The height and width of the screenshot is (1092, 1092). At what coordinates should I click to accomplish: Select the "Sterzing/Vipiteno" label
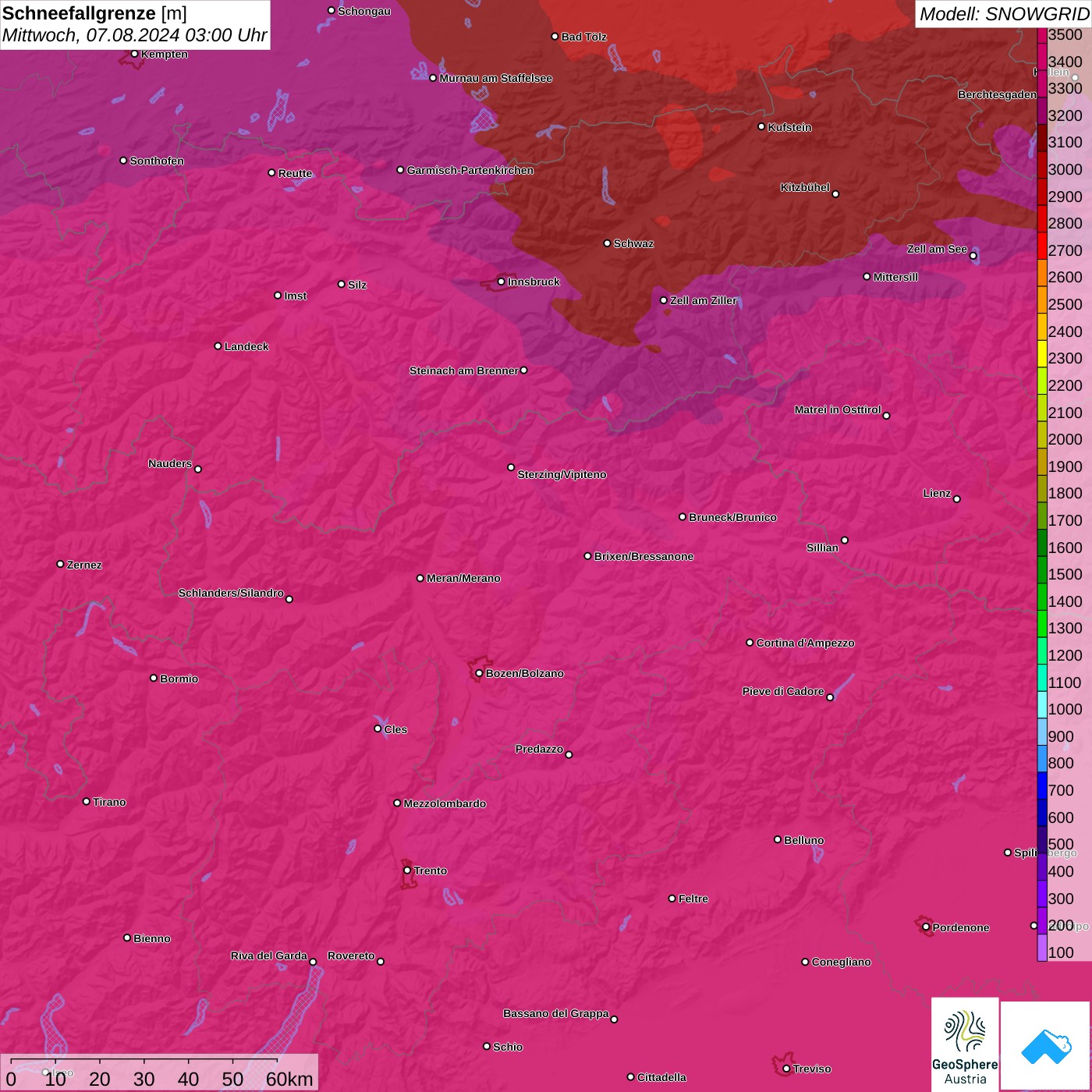(562, 474)
